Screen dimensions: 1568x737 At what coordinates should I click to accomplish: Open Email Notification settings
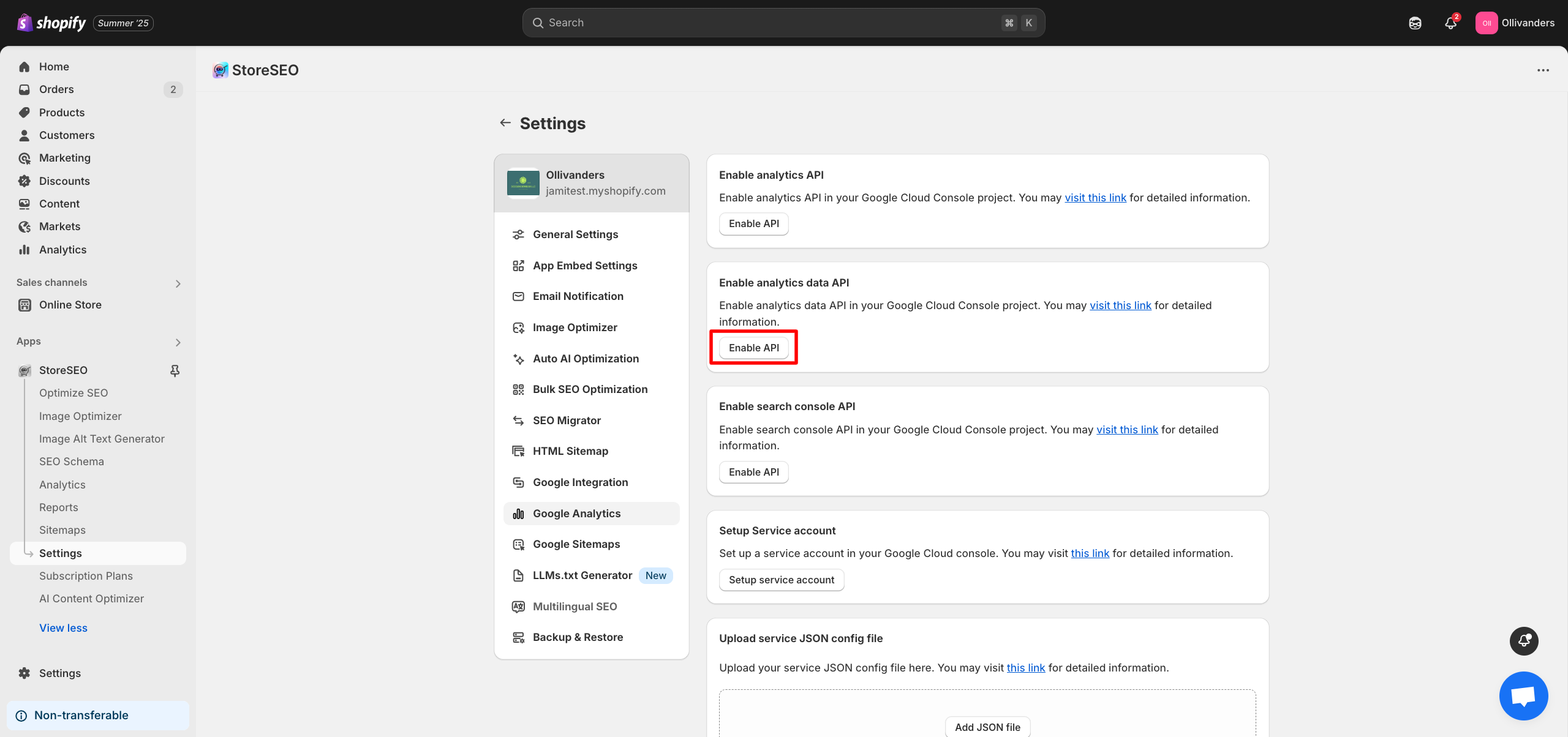pos(591,296)
